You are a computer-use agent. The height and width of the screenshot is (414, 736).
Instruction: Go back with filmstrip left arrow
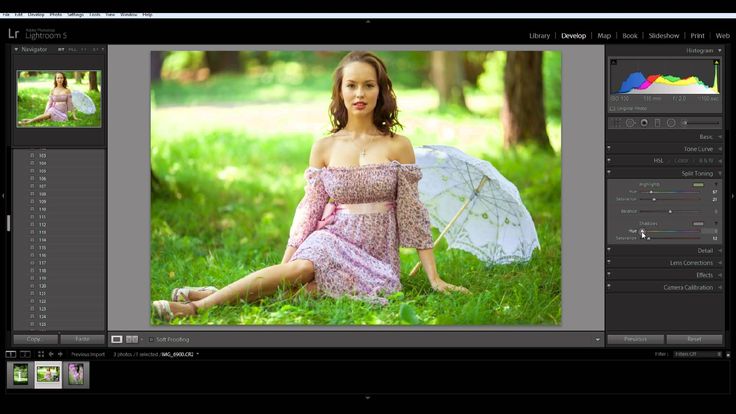click(51, 354)
